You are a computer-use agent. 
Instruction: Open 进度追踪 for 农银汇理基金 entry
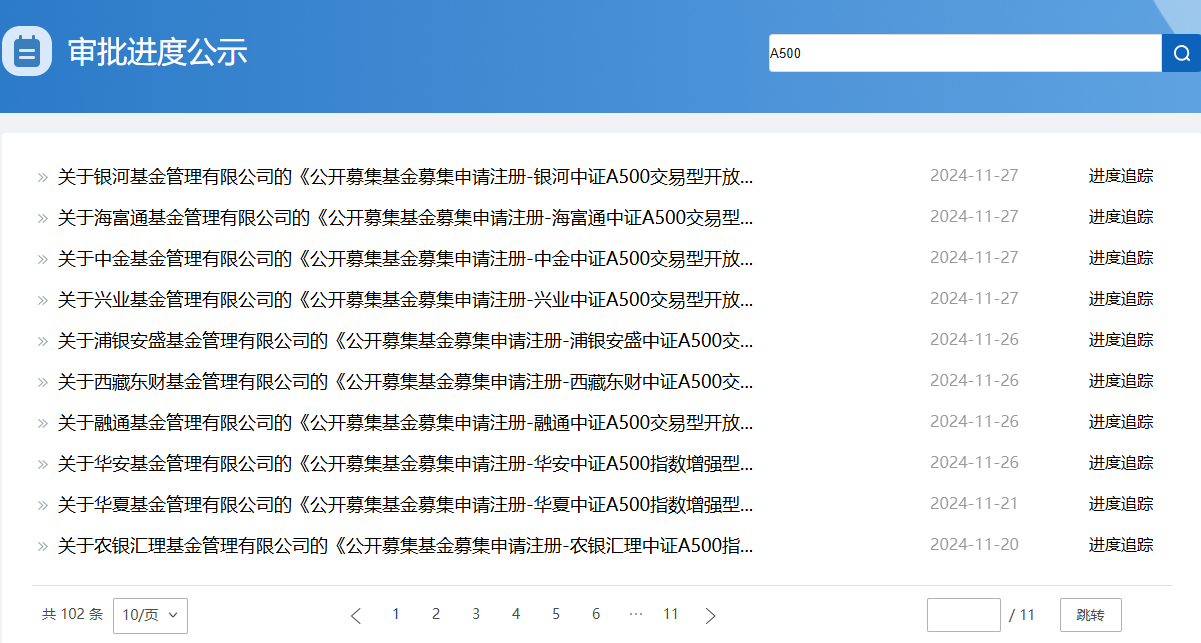[x=1120, y=545]
